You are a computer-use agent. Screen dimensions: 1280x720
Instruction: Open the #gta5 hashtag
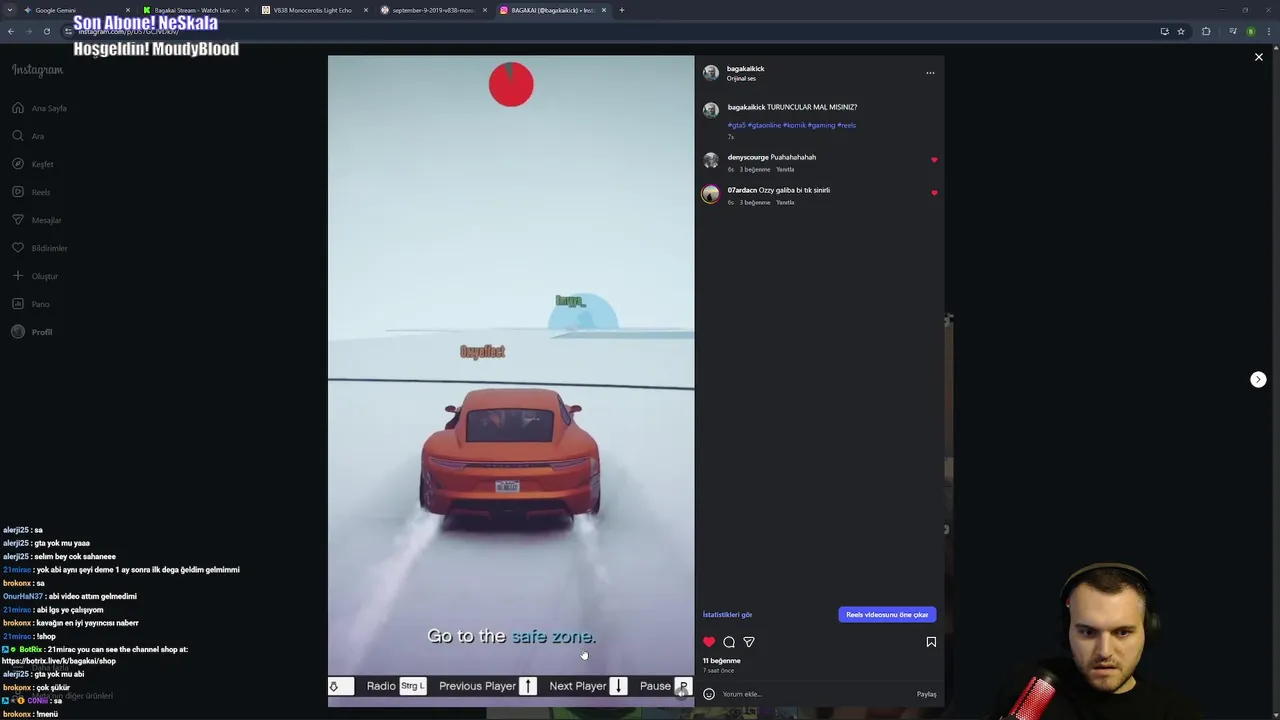[736, 126]
